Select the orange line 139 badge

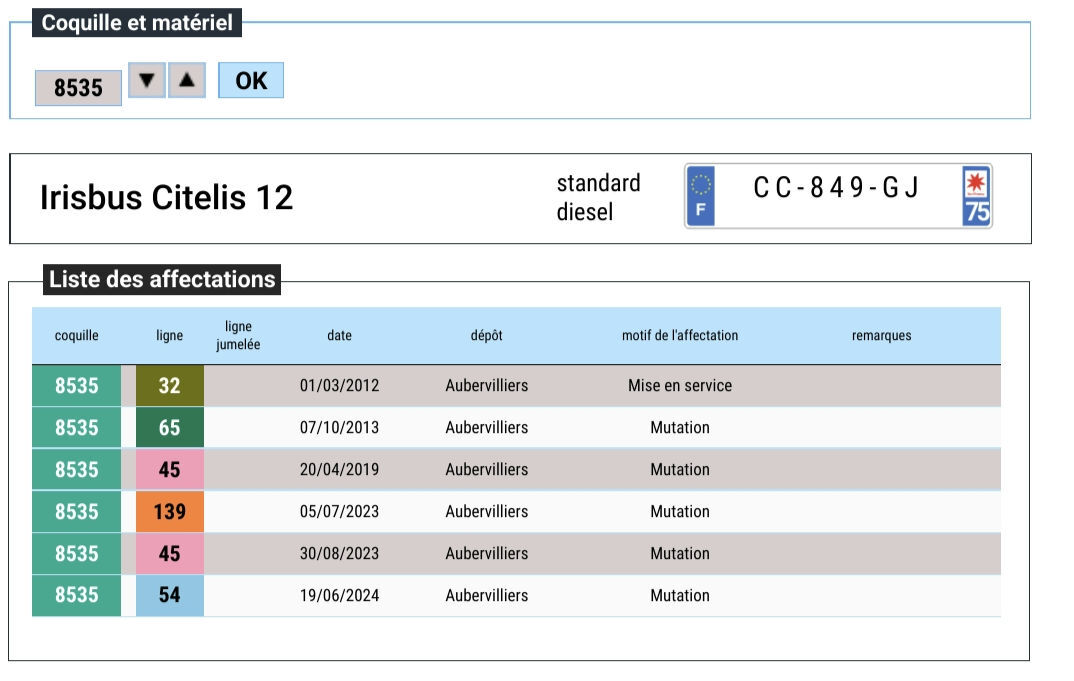tap(170, 512)
